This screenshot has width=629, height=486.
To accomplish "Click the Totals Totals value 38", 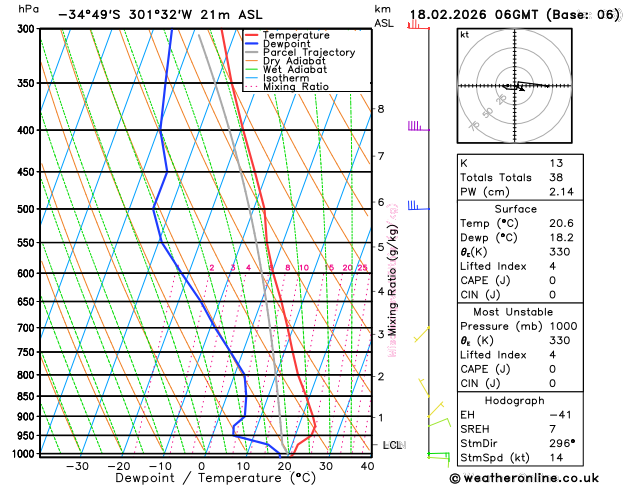I will click(556, 177).
